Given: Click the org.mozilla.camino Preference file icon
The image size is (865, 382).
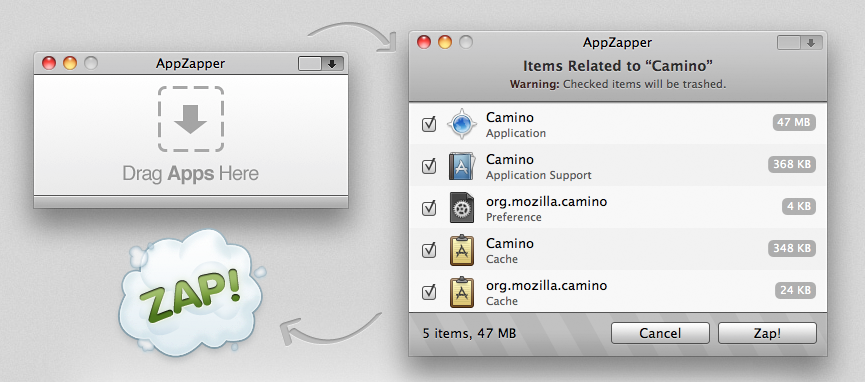Looking at the screenshot, I should tap(462, 208).
